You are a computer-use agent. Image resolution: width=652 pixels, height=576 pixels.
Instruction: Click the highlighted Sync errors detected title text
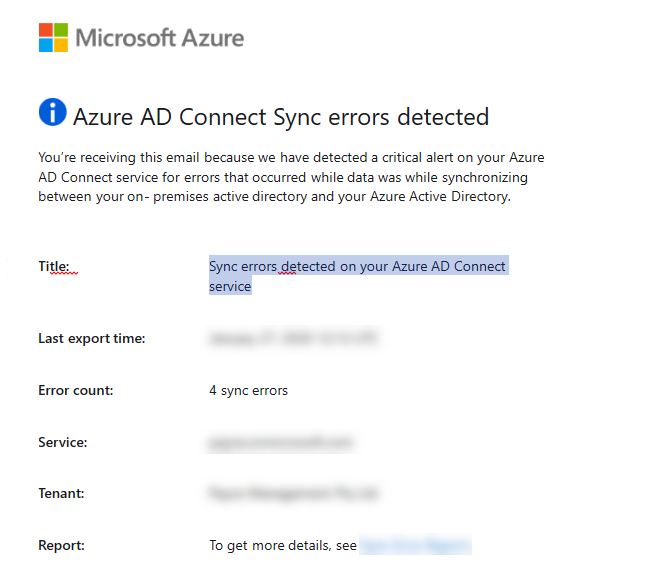(x=357, y=266)
